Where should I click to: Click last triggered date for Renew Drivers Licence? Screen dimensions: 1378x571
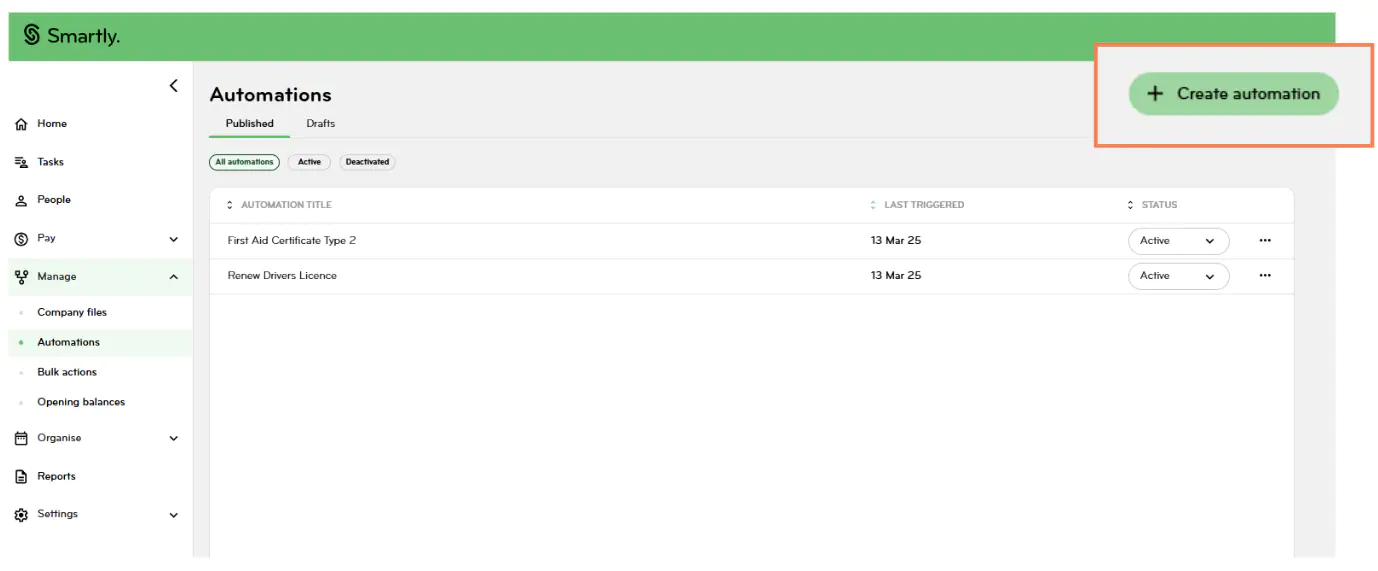[895, 276]
